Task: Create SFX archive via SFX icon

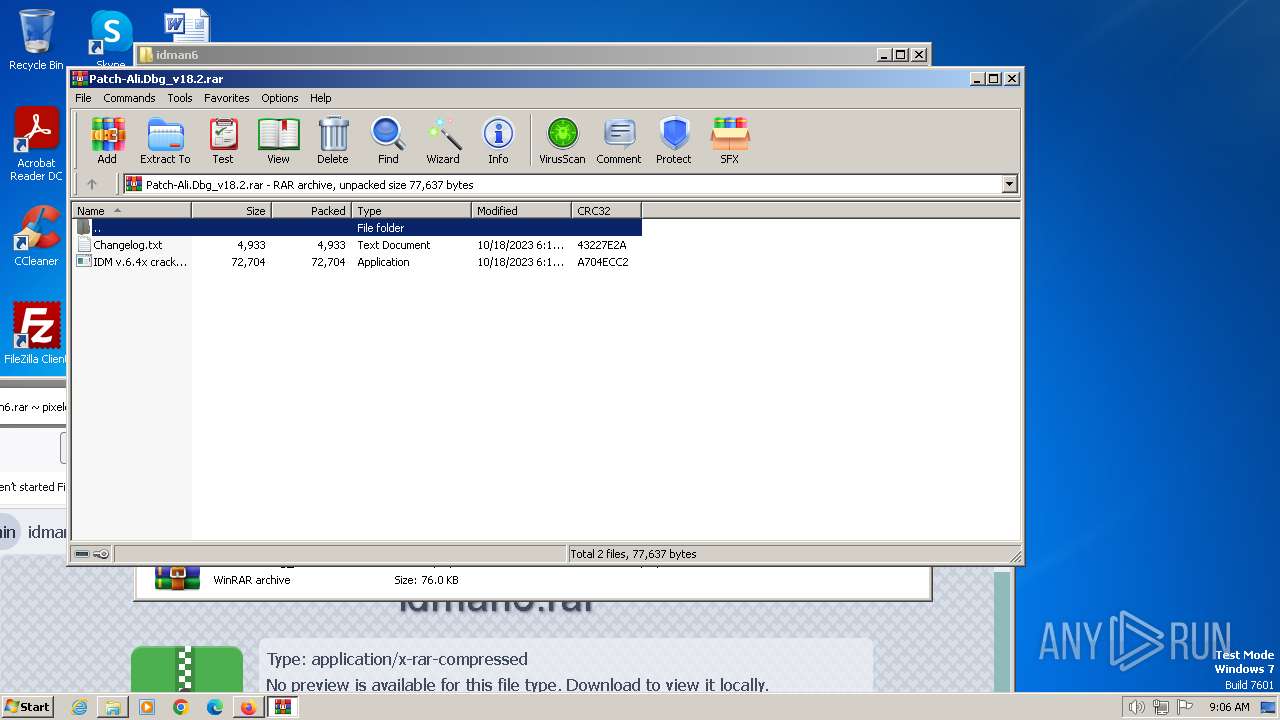Action: click(730, 140)
